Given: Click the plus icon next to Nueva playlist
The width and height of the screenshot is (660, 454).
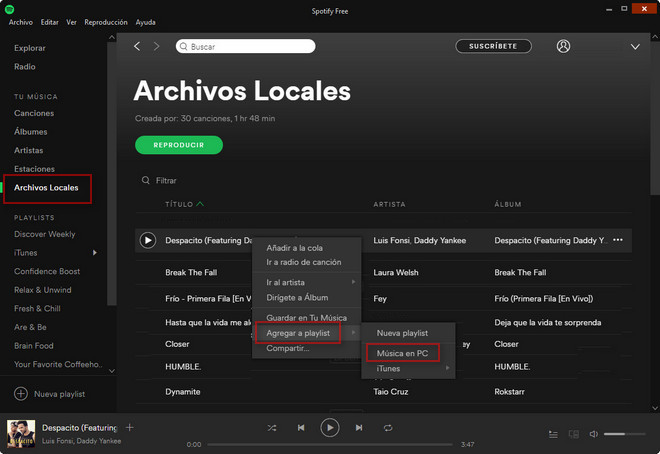Looking at the screenshot, I should 21,394.
